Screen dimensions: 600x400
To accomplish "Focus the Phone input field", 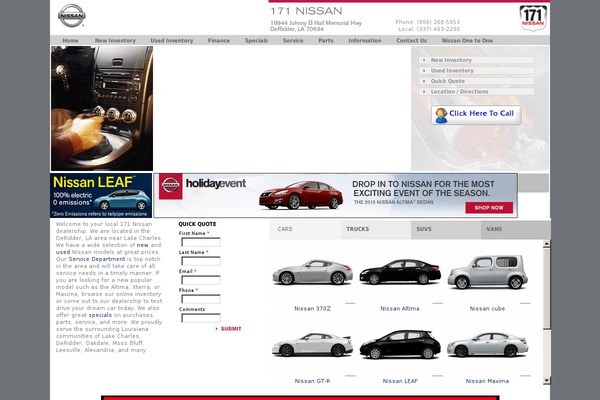I will click(x=201, y=299).
